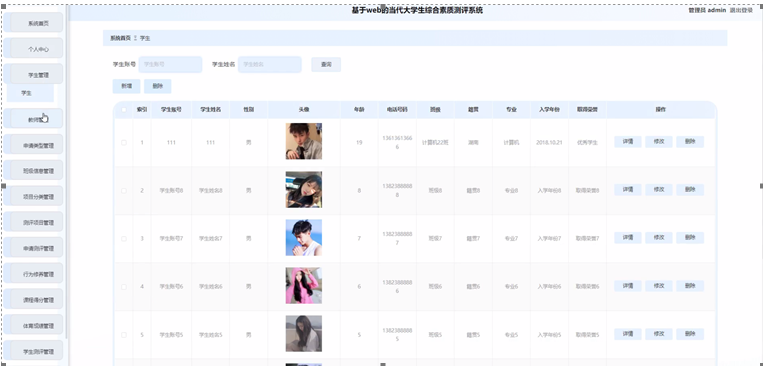This screenshot has height=366, width=763.
Task: Click the 查询 search button
Action: pyautogui.click(x=326, y=64)
